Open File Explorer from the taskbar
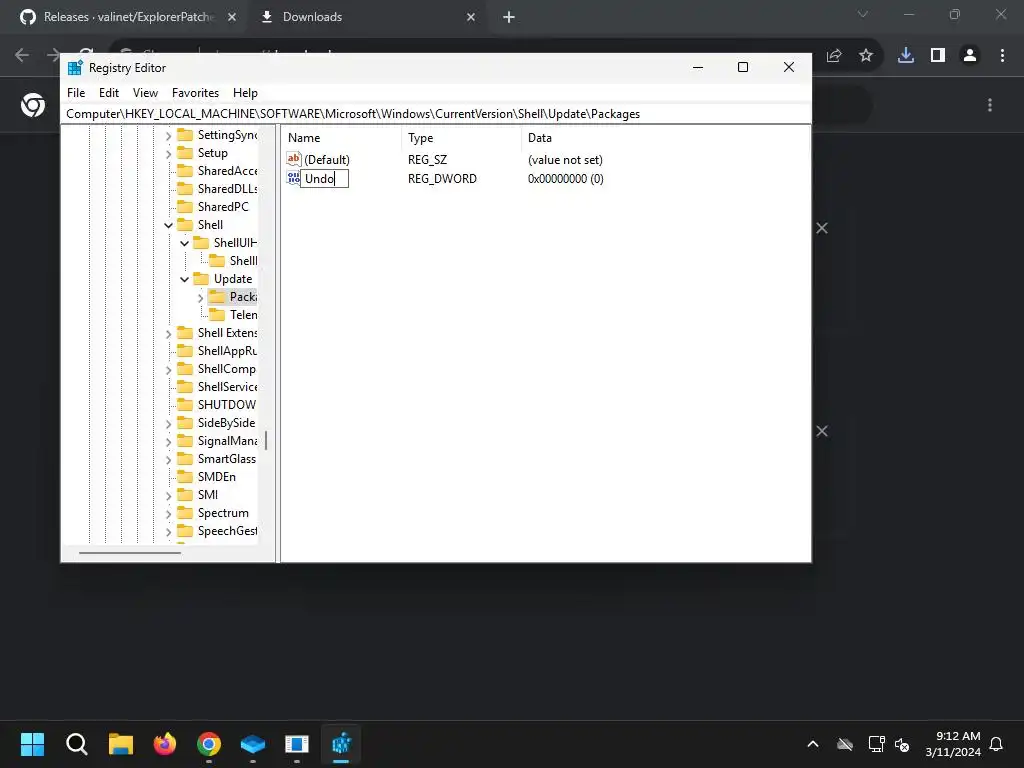This screenshot has width=1024, height=768. tap(121, 744)
